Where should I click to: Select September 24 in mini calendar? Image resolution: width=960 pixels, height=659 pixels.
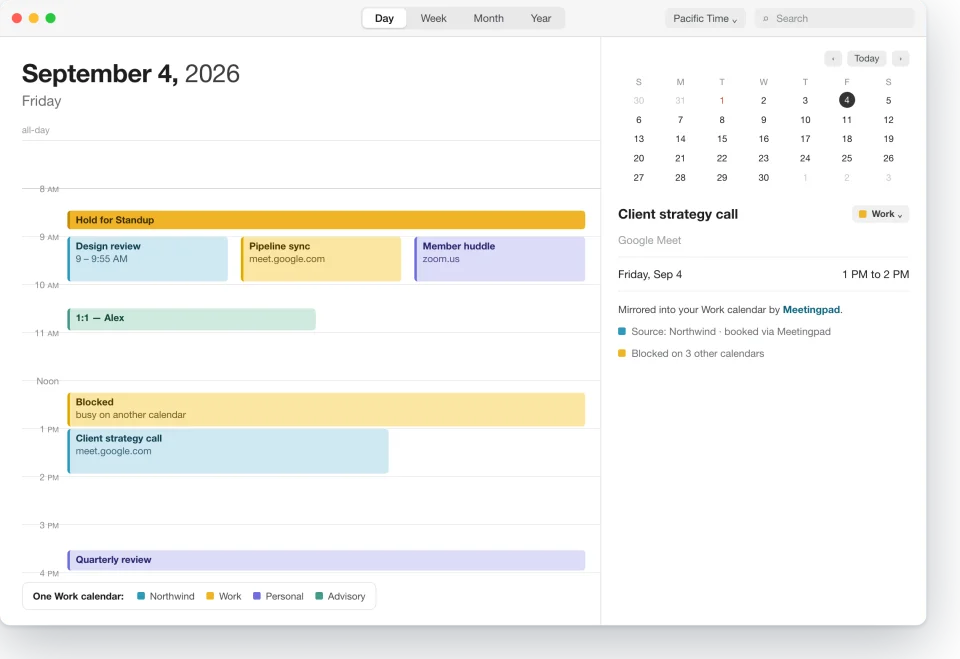(805, 158)
